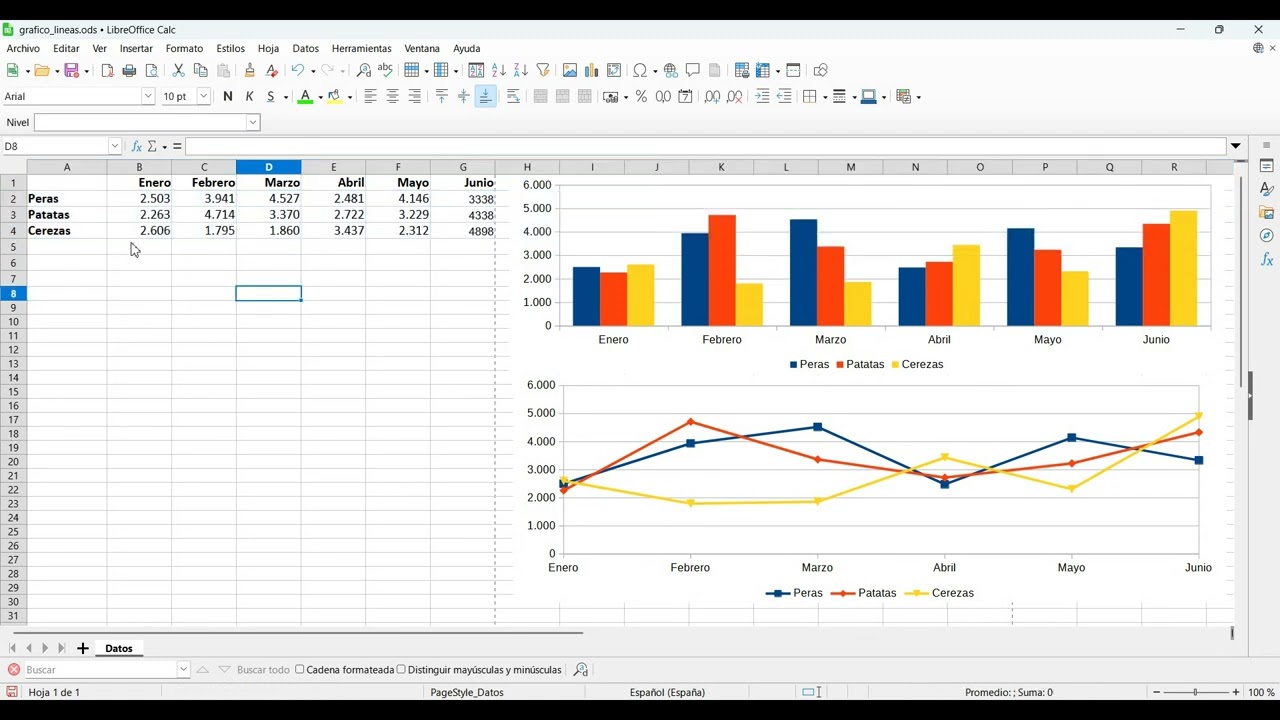The width and height of the screenshot is (1280, 720).
Task: Insert a chart
Action: tap(592, 70)
